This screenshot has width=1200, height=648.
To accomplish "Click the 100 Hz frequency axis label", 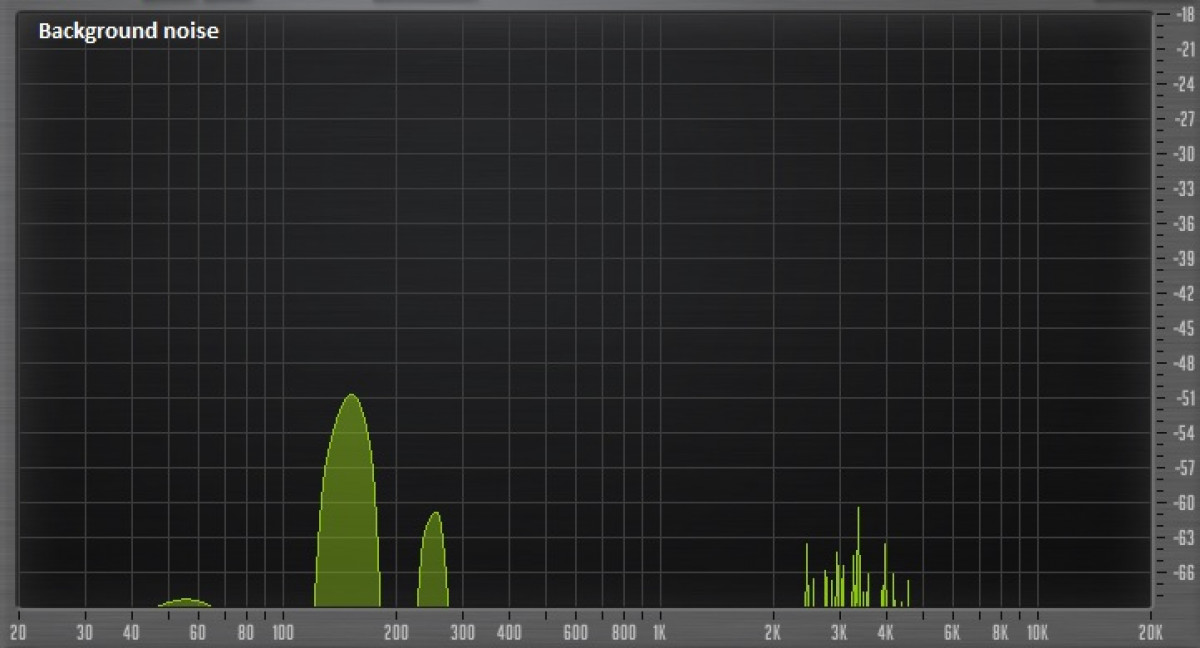I will tap(283, 631).
